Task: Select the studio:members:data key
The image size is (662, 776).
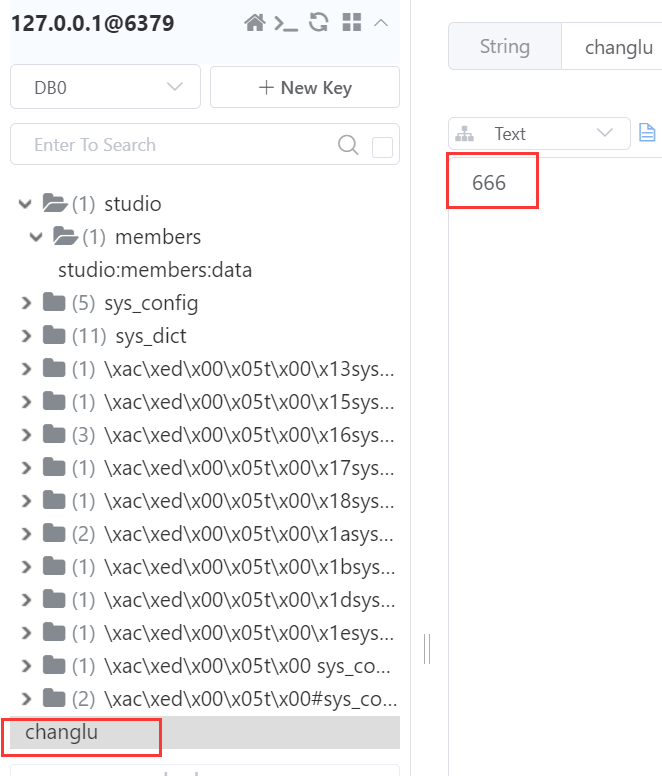Action: 155,270
